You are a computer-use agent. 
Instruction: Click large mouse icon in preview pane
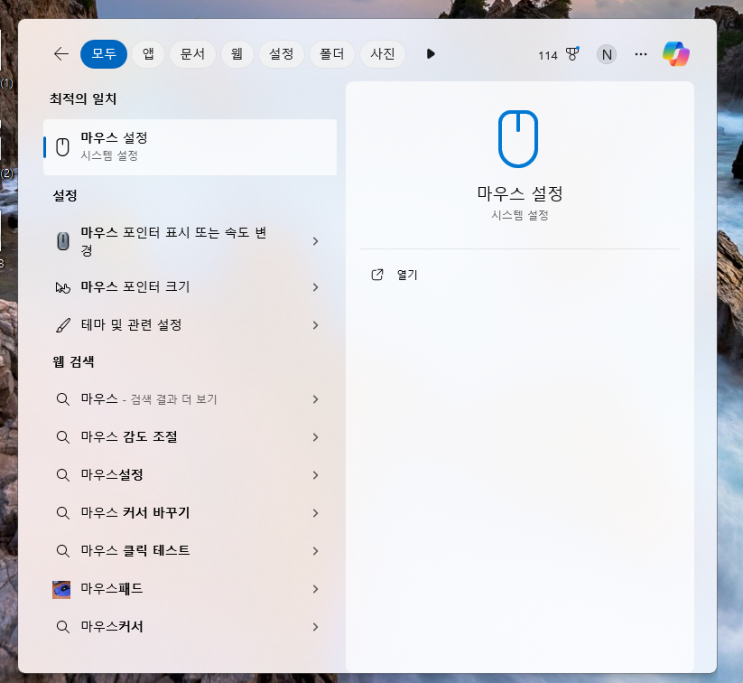(x=518, y=139)
